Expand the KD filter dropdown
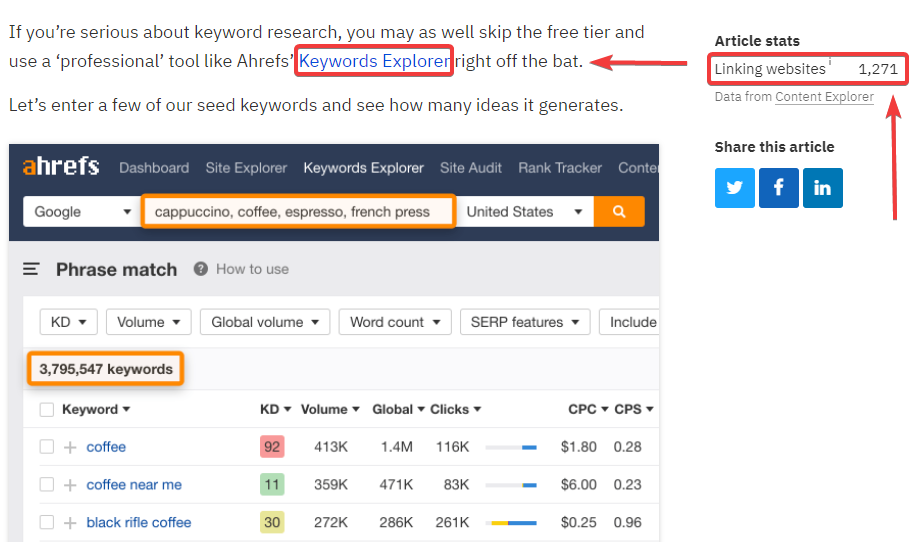 (69, 322)
